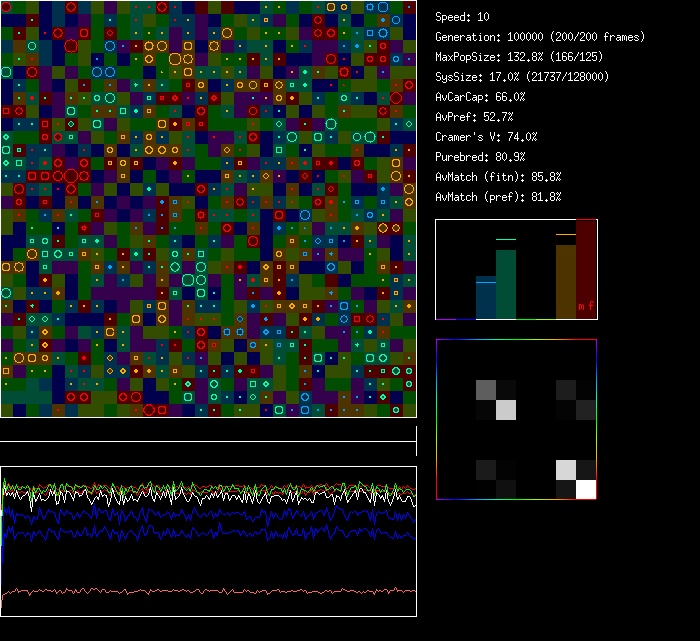Click the AvPref percentage label
700x641 pixels.
473,117
